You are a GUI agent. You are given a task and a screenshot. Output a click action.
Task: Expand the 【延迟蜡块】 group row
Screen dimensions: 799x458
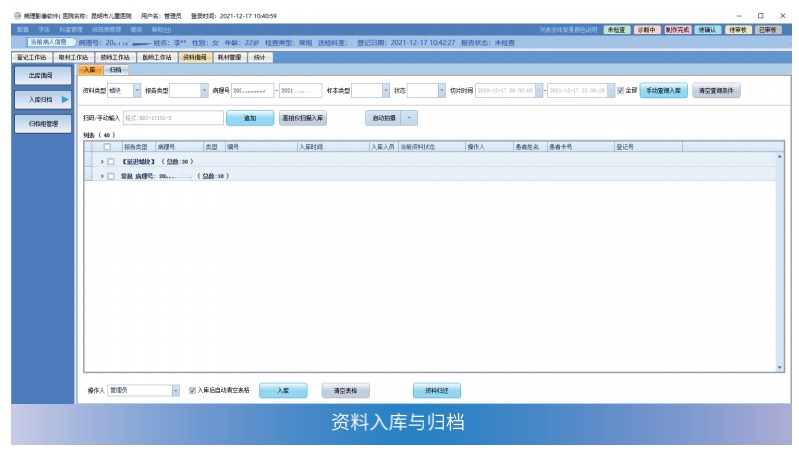click(102, 162)
